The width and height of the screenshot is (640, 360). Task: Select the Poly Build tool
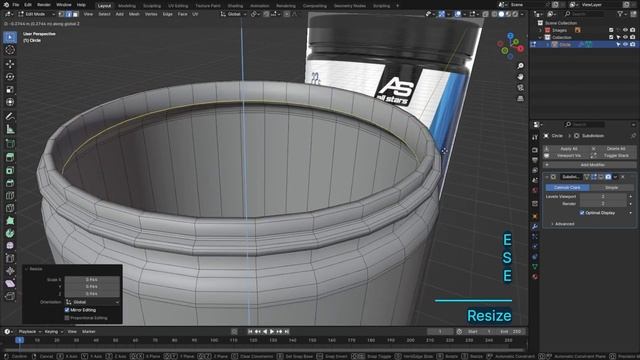[10, 221]
